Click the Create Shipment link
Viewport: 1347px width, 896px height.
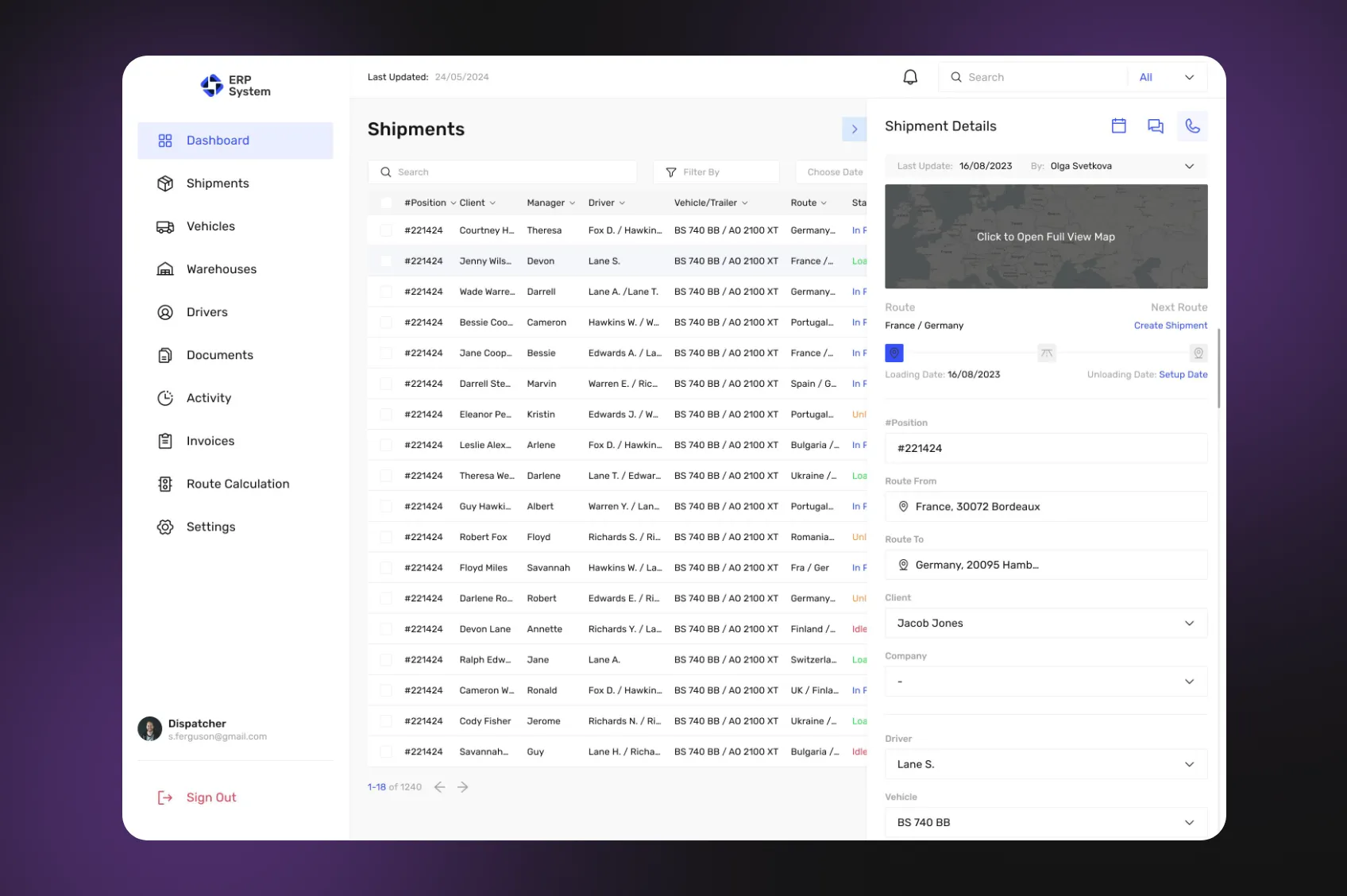coord(1170,326)
